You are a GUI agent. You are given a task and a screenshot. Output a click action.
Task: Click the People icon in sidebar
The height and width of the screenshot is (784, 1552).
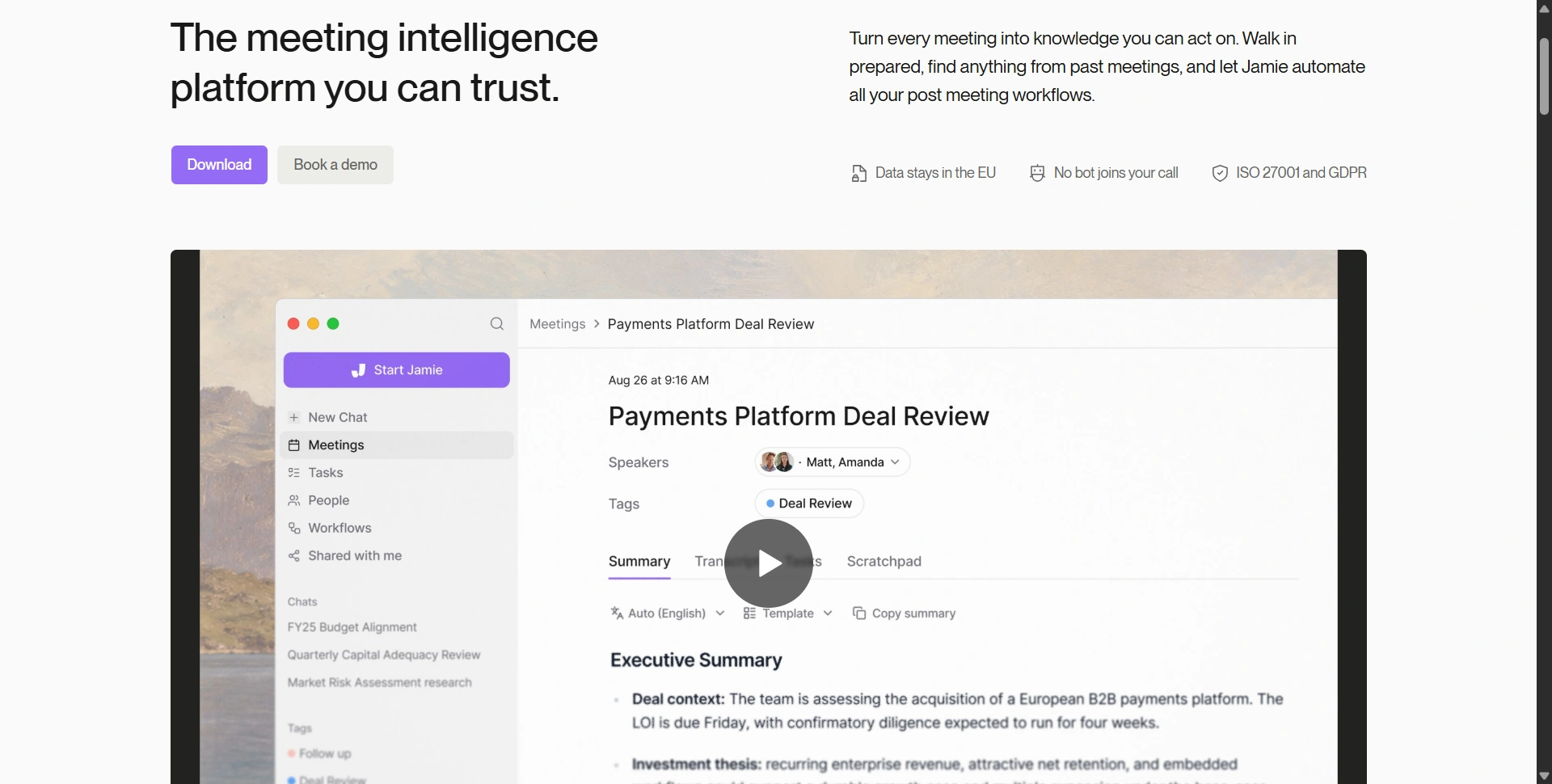coord(294,500)
